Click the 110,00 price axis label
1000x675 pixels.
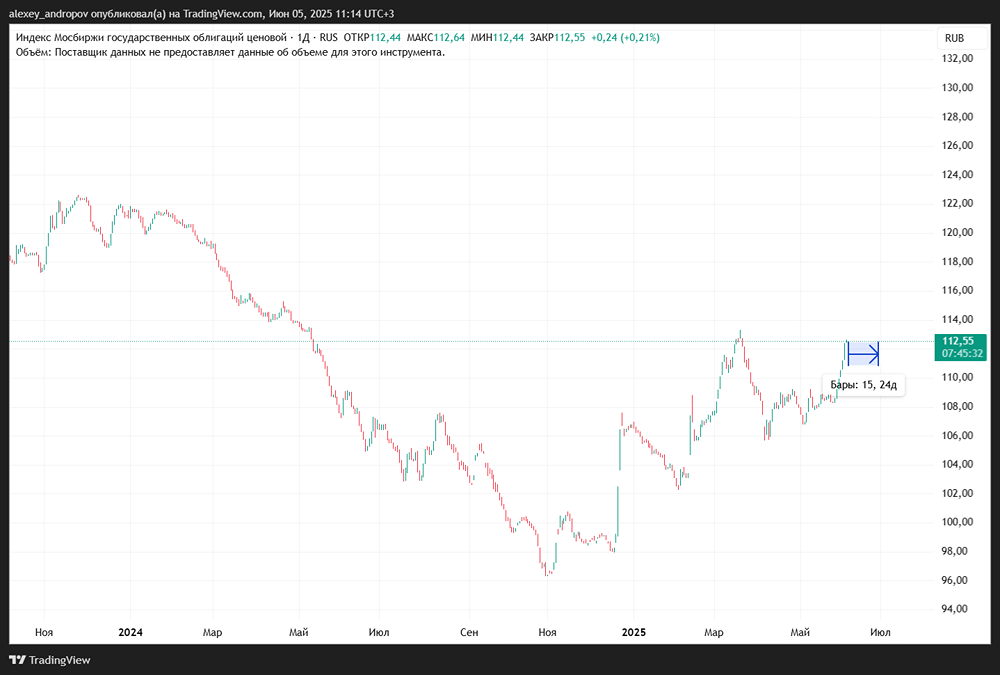click(x=957, y=377)
